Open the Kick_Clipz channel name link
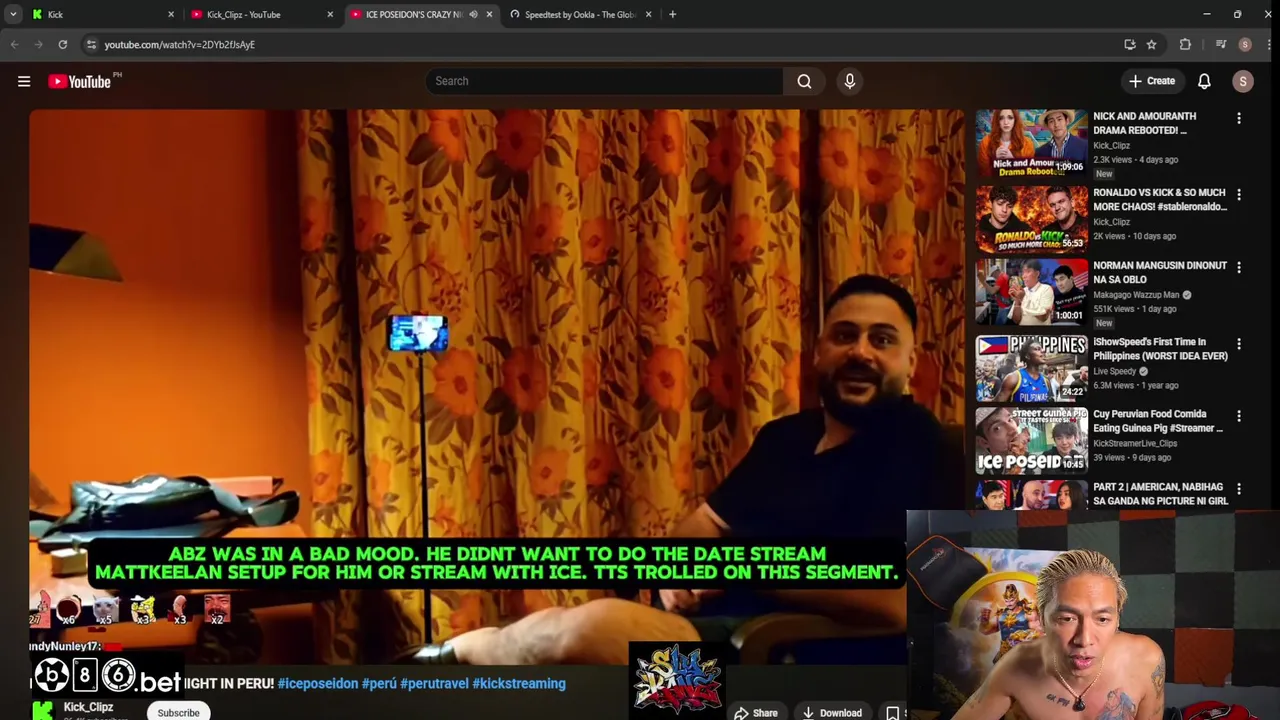The width and height of the screenshot is (1280, 720). [88, 707]
